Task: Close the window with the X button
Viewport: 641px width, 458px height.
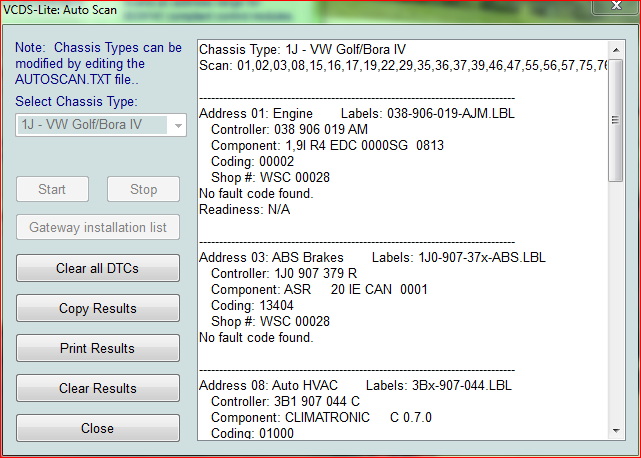Action: tap(616, 6)
